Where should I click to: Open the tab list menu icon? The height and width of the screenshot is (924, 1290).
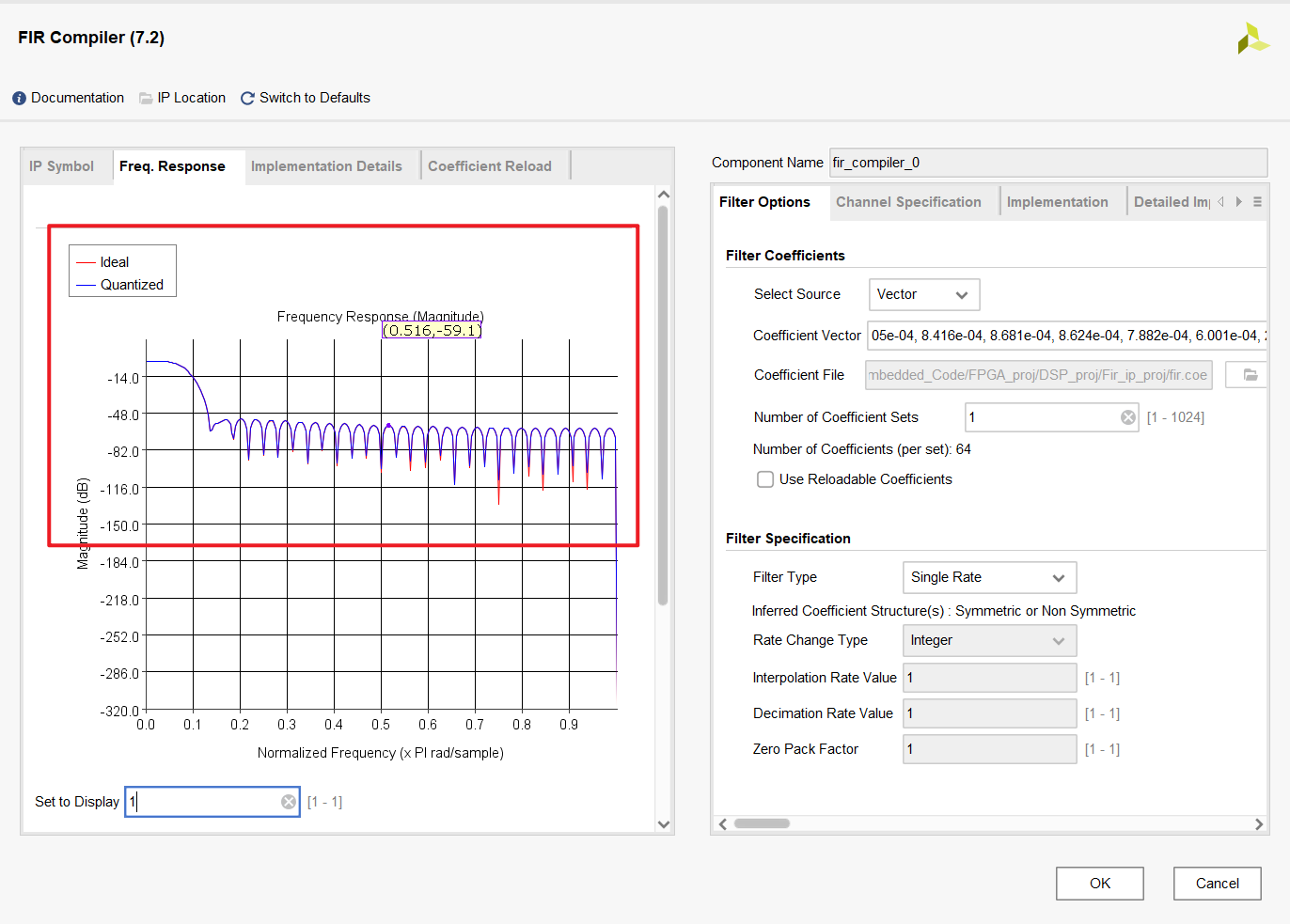pyautogui.click(x=1257, y=202)
